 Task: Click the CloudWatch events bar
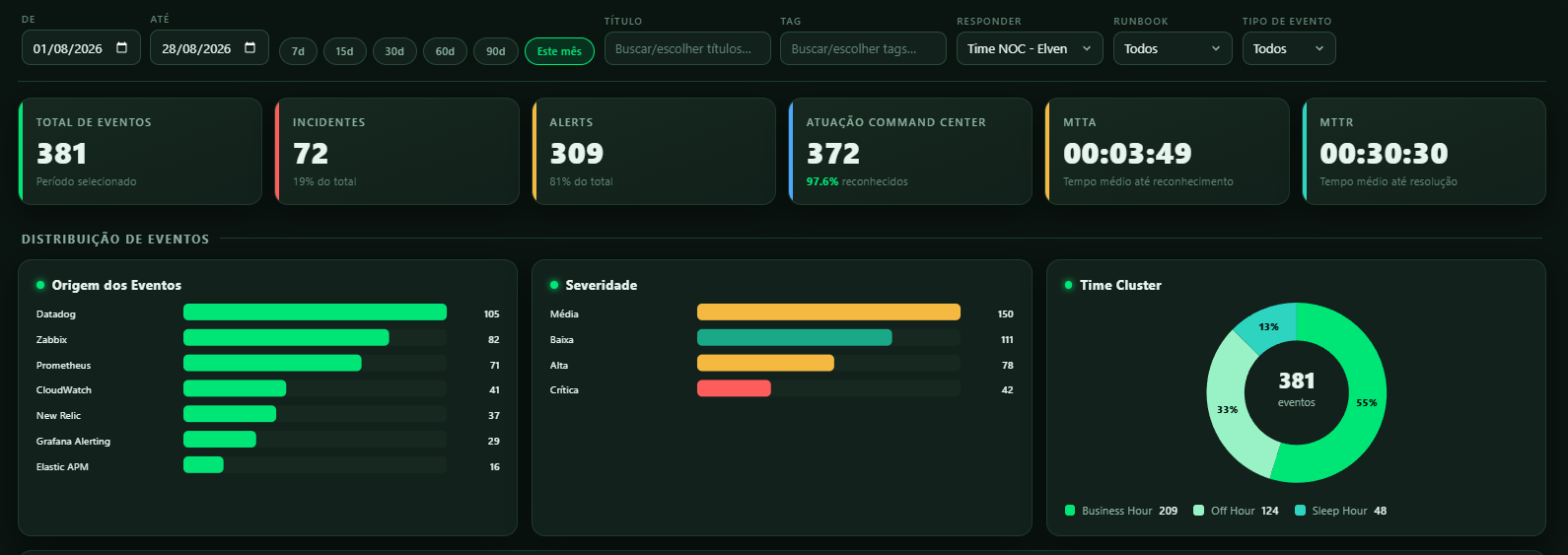click(x=235, y=388)
